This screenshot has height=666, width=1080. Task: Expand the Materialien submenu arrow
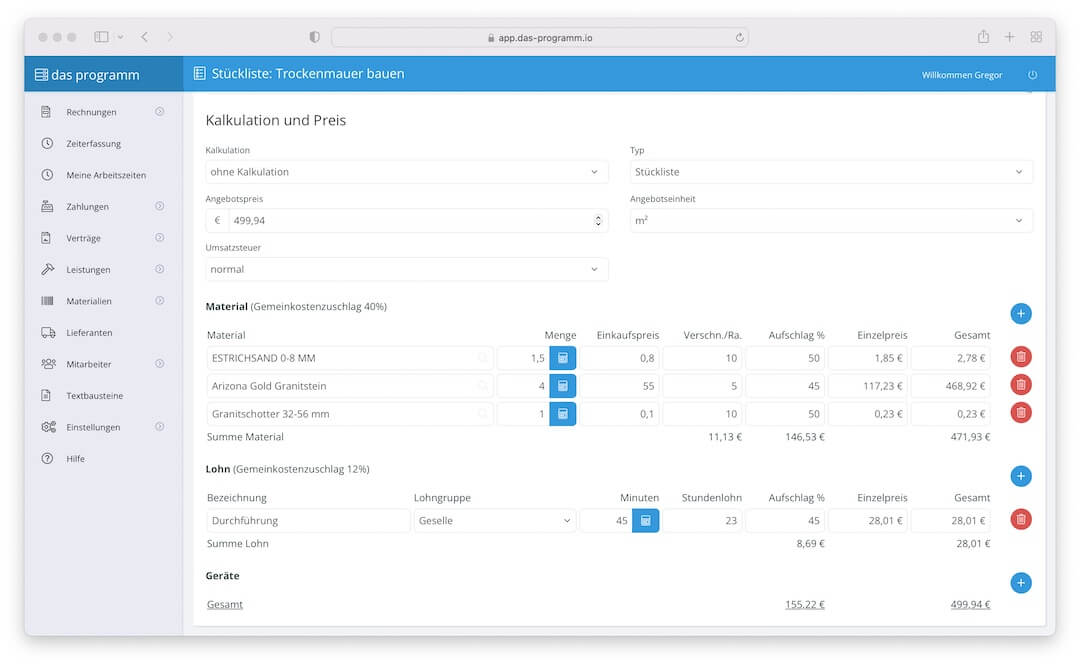(160, 300)
